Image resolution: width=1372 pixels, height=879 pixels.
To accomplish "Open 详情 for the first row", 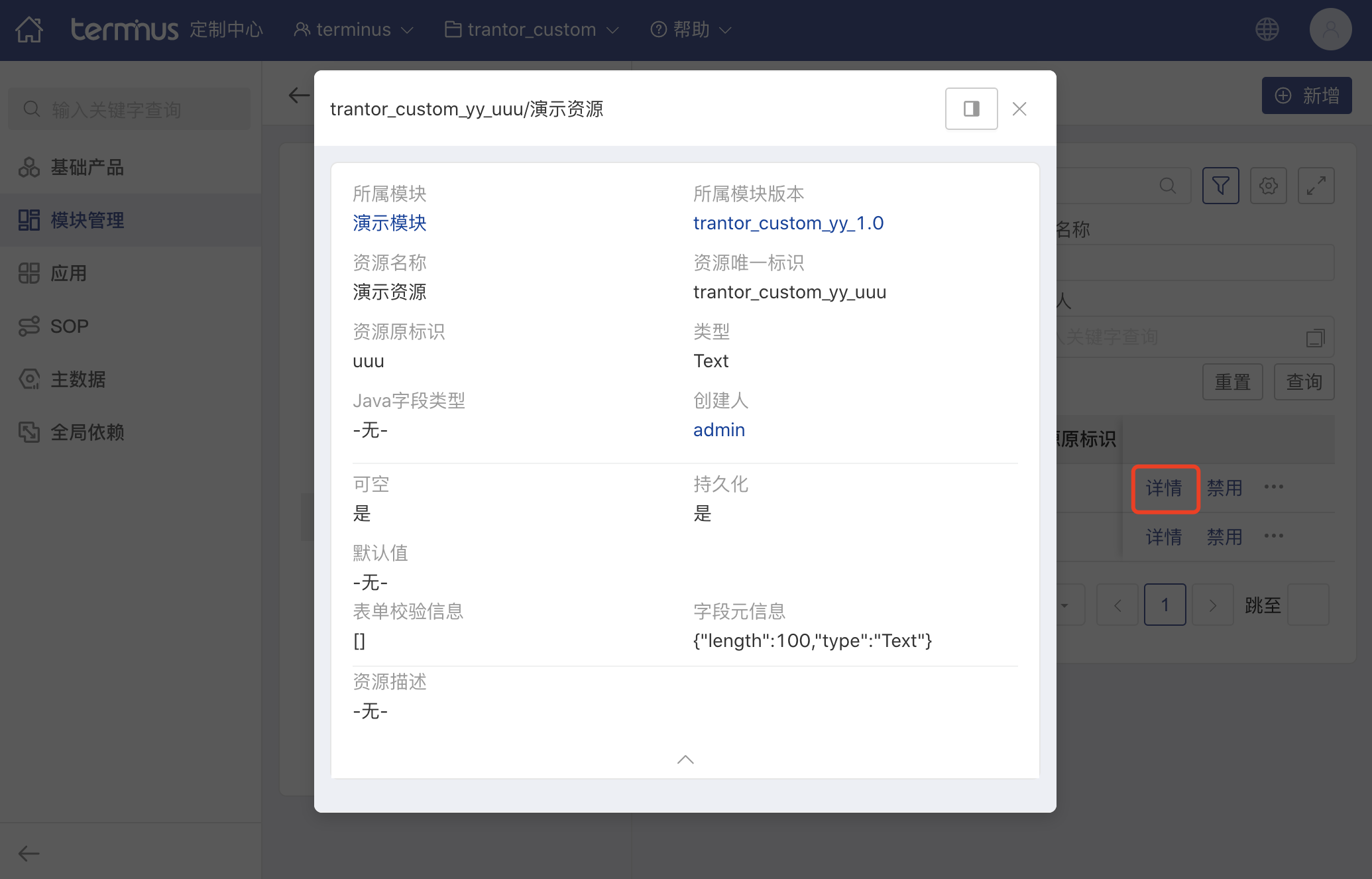I will (1164, 489).
